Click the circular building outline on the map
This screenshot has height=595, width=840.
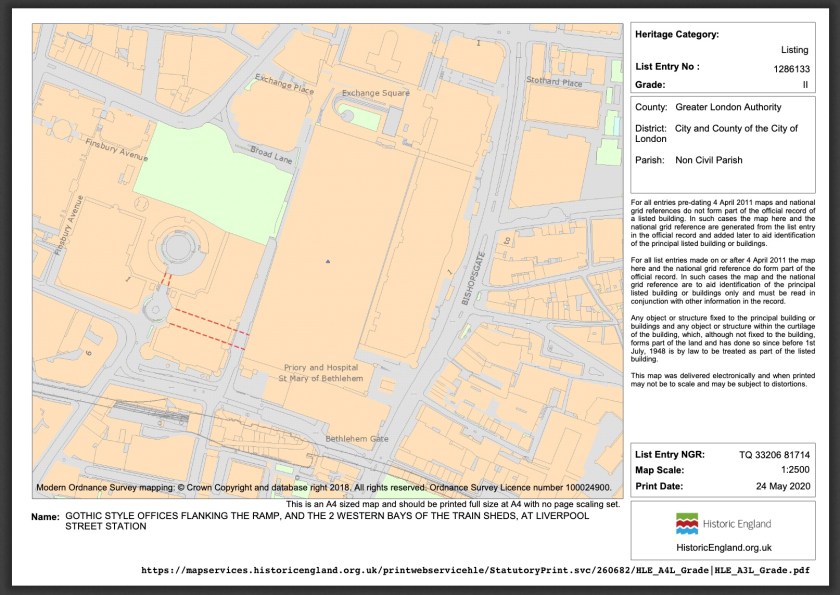pos(179,245)
